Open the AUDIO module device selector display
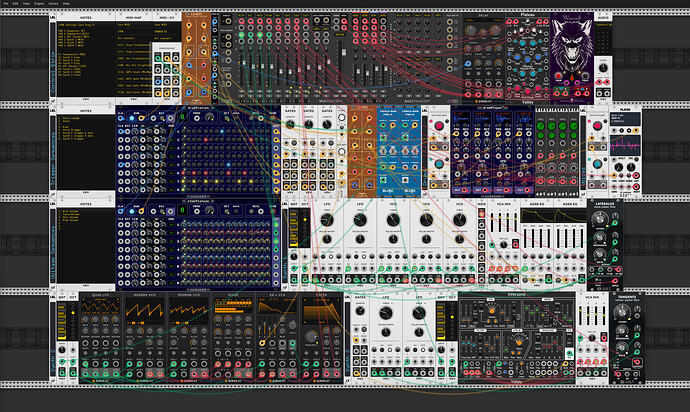Viewport: 690px width, 412px height. (603, 25)
